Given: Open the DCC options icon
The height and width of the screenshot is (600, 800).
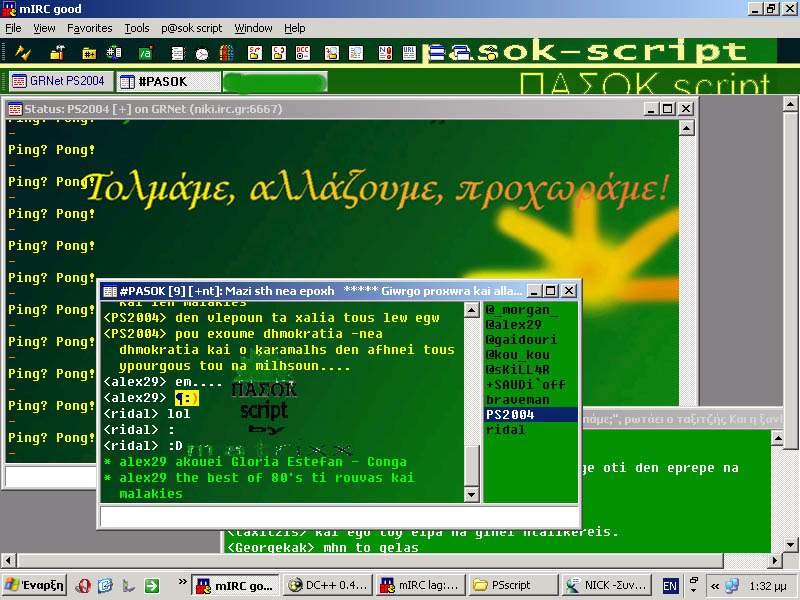Looking at the screenshot, I should pyautogui.click(x=303, y=53).
